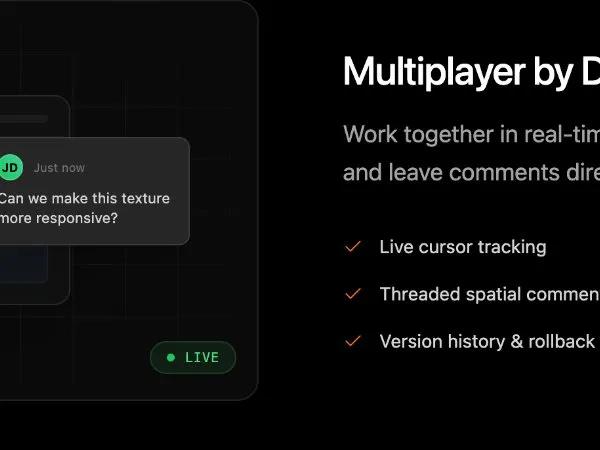This screenshot has height=450, width=600.
Task: Click the 'and leave comments' description line
Action: (471, 173)
